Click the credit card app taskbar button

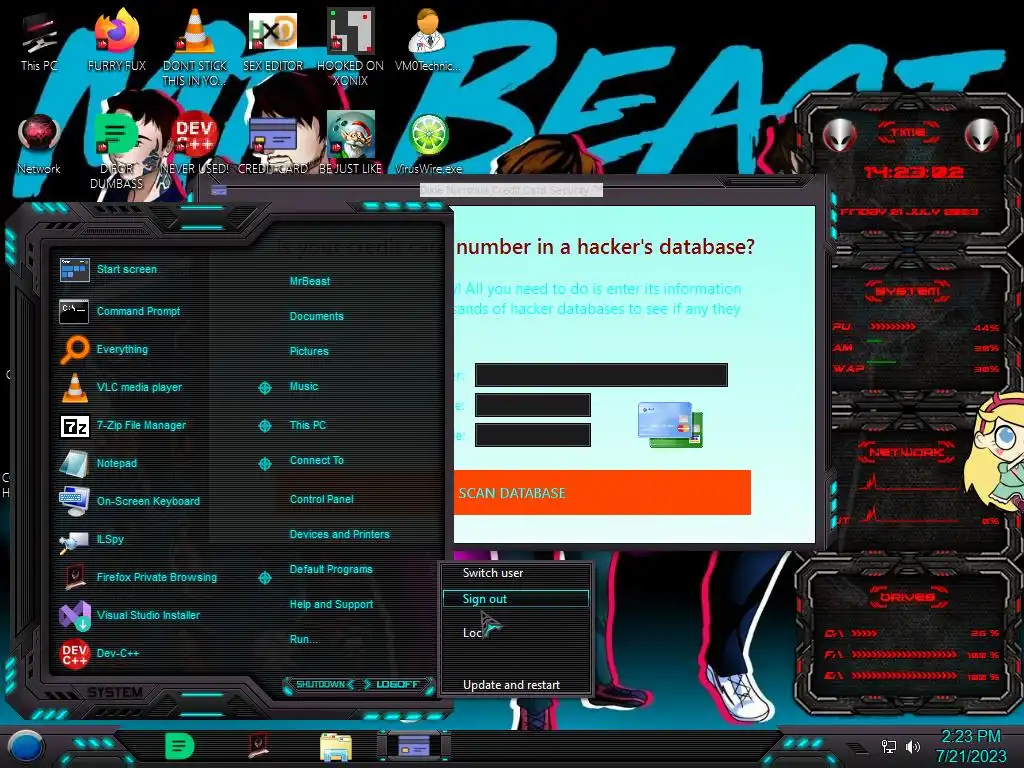(x=414, y=745)
